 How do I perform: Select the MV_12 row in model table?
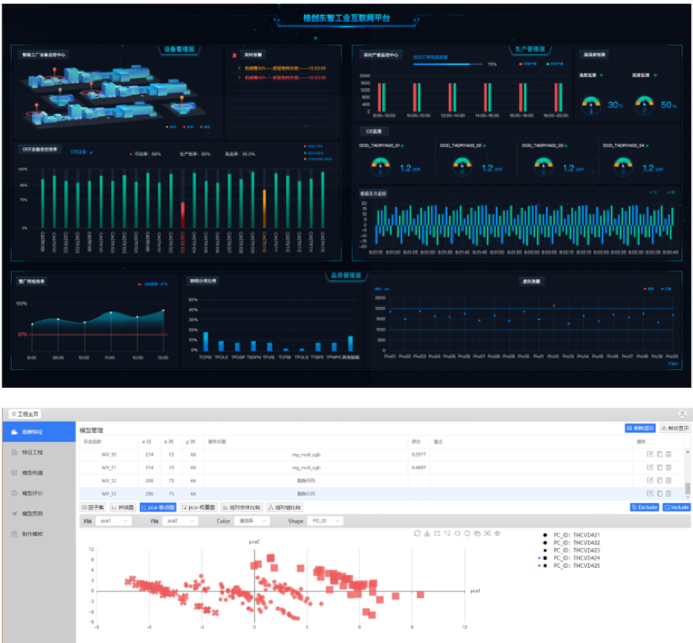pyautogui.click(x=300, y=480)
